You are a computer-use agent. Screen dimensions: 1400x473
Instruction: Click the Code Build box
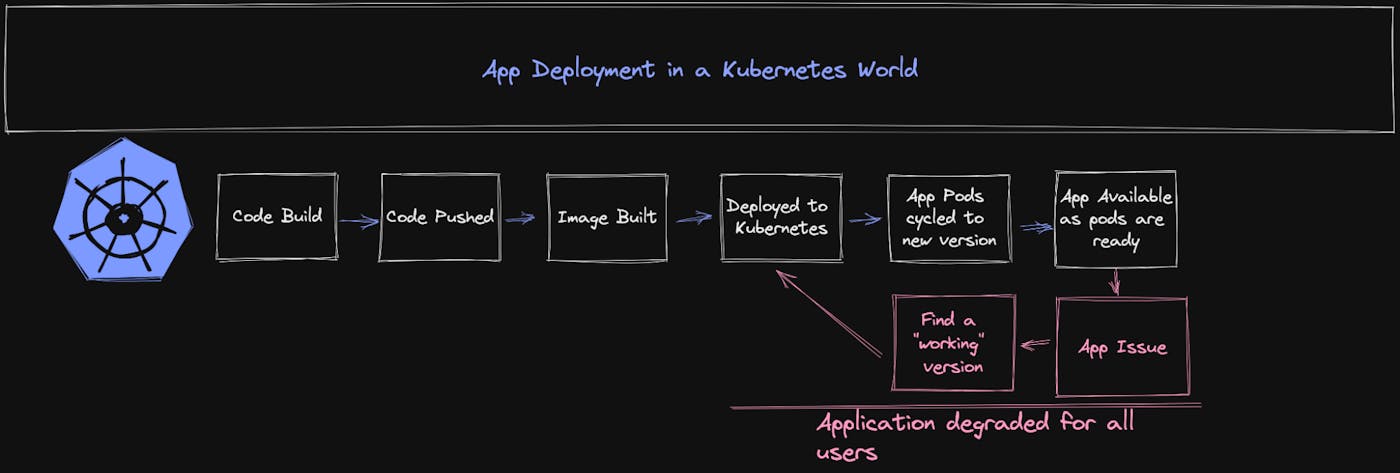pos(277,217)
